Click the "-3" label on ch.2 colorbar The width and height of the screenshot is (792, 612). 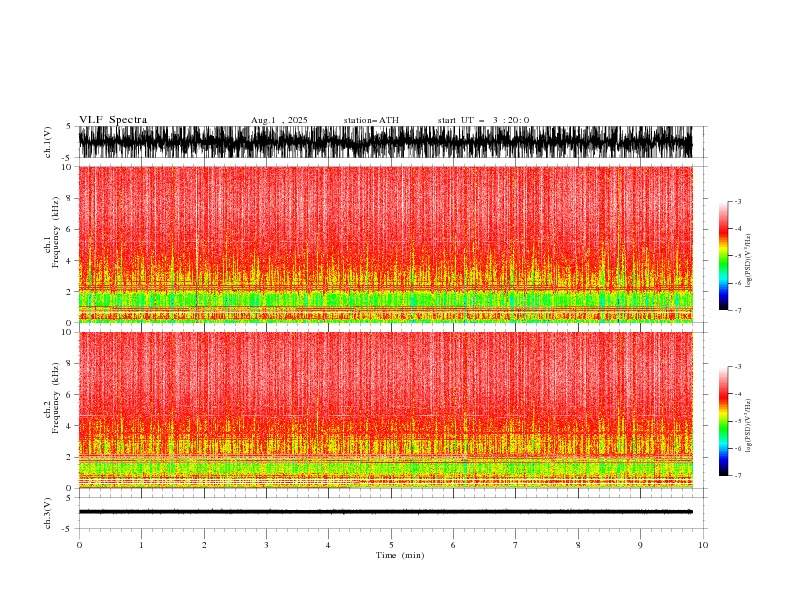pos(737,367)
